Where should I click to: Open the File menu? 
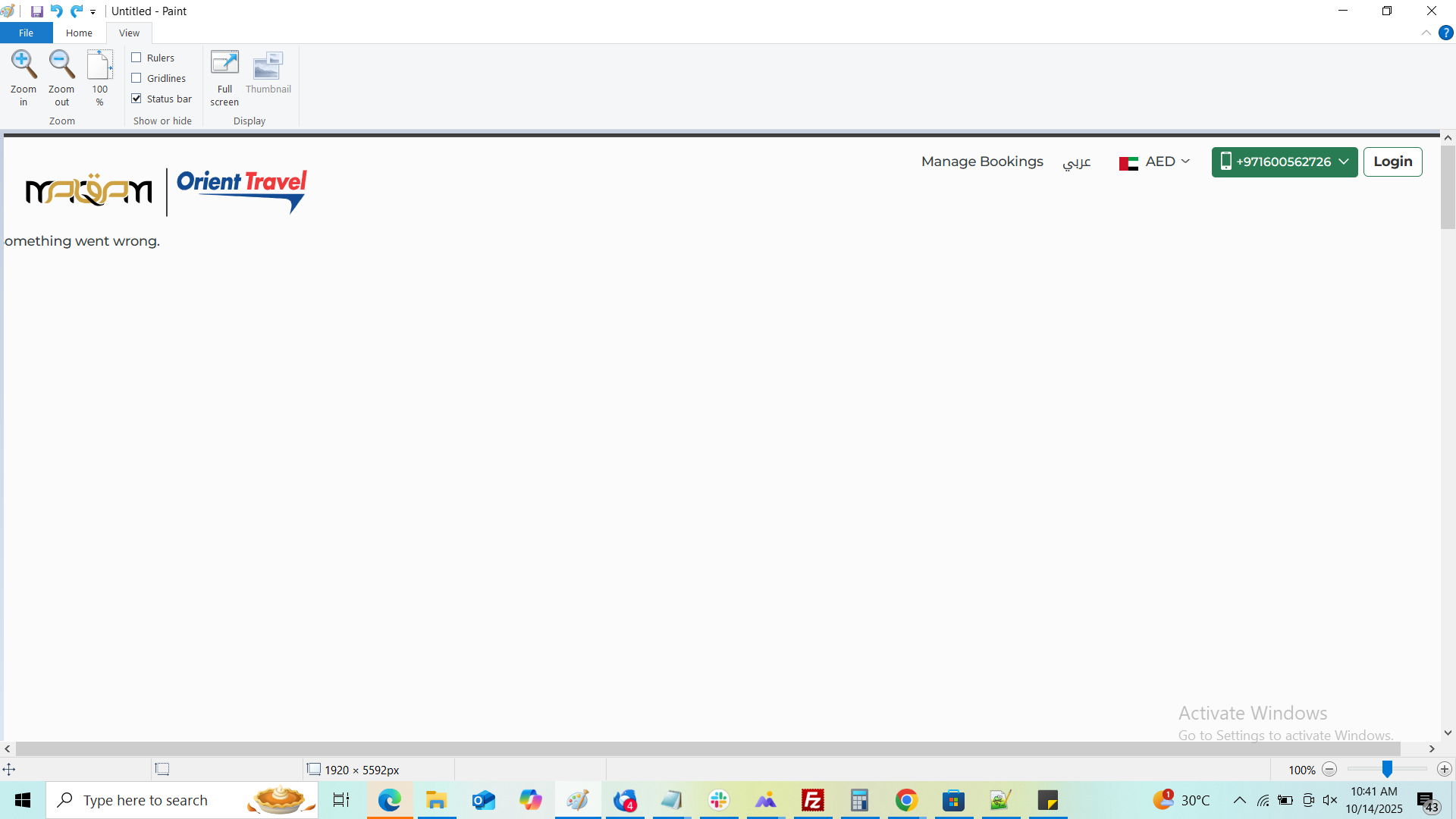(x=26, y=33)
